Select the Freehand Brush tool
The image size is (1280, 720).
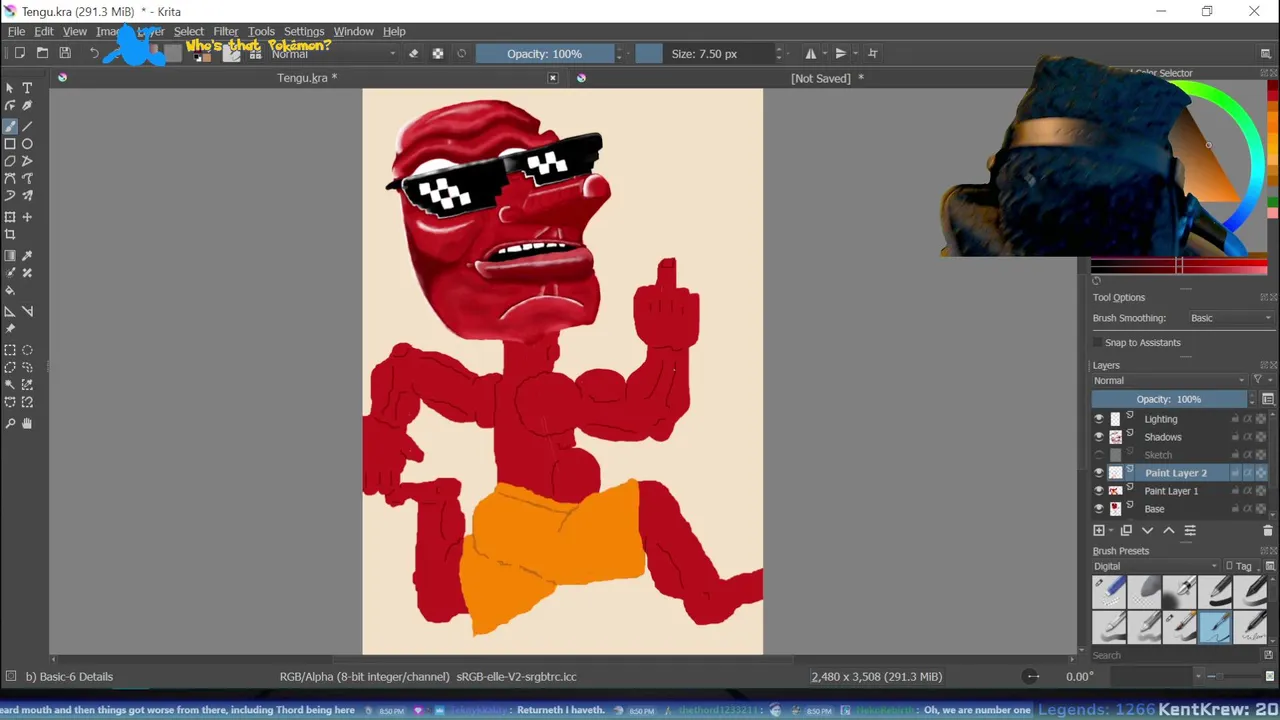point(10,126)
